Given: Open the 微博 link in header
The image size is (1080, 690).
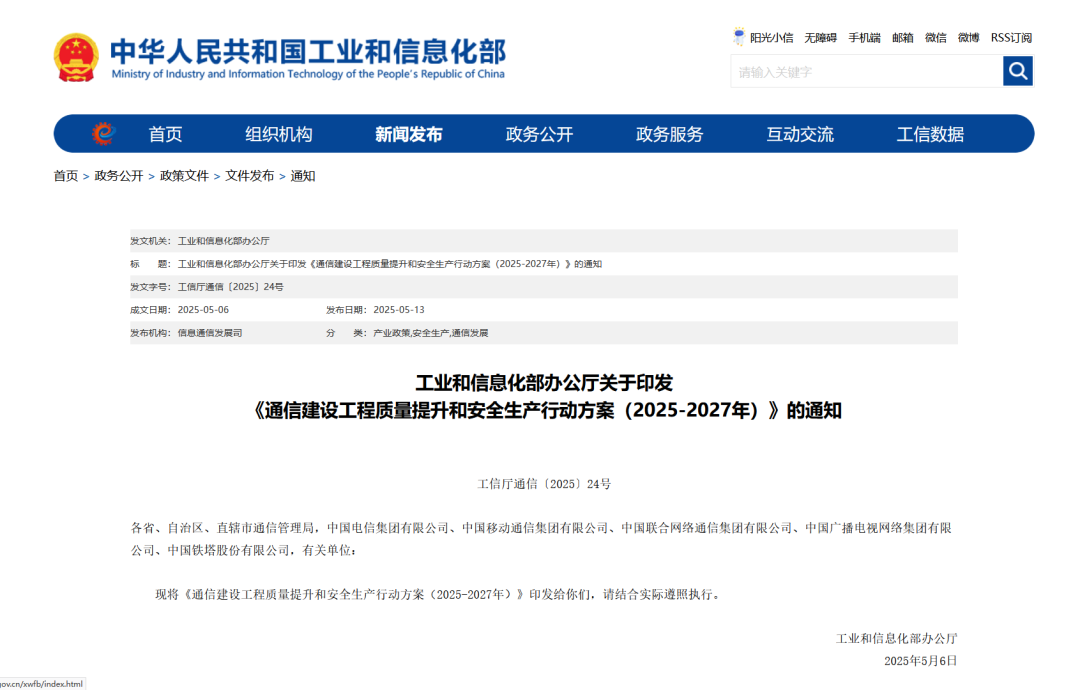Looking at the screenshot, I should [968, 38].
